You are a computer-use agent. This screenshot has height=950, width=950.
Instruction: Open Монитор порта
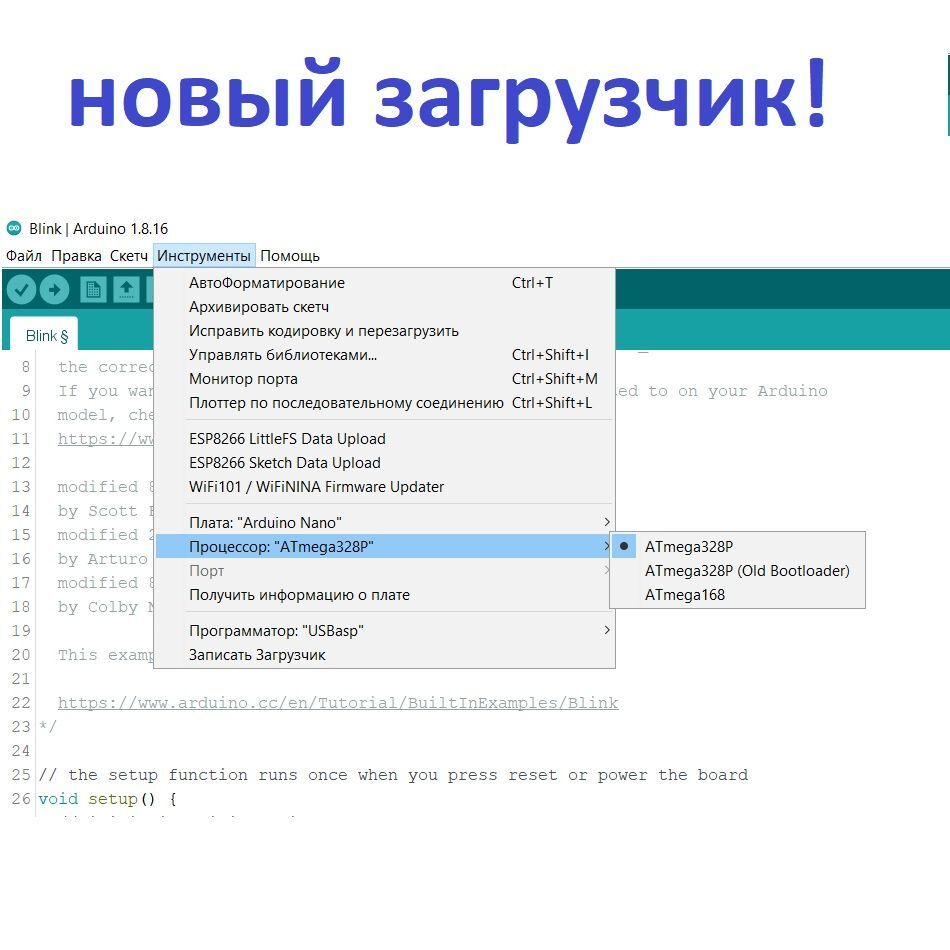[385, 379]
